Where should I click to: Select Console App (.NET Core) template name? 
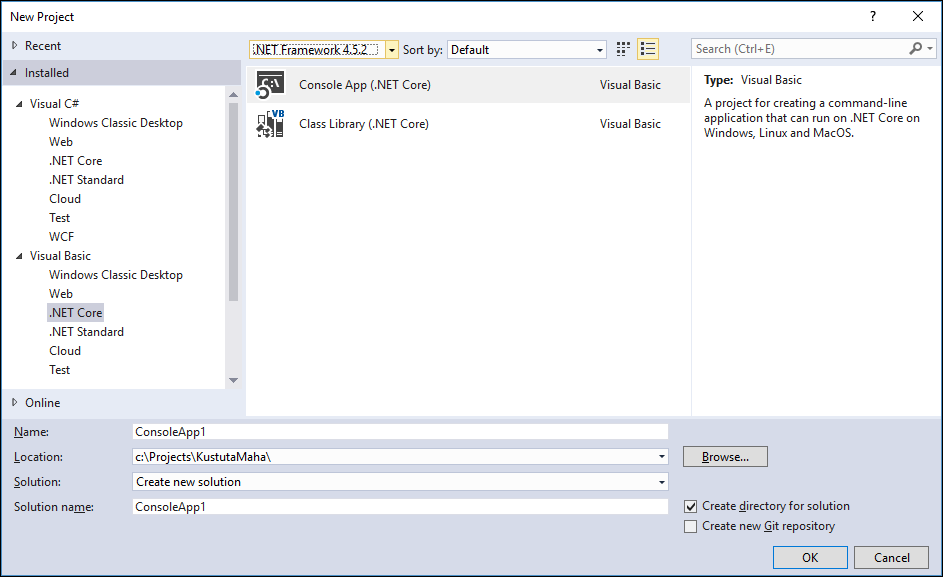365,85
